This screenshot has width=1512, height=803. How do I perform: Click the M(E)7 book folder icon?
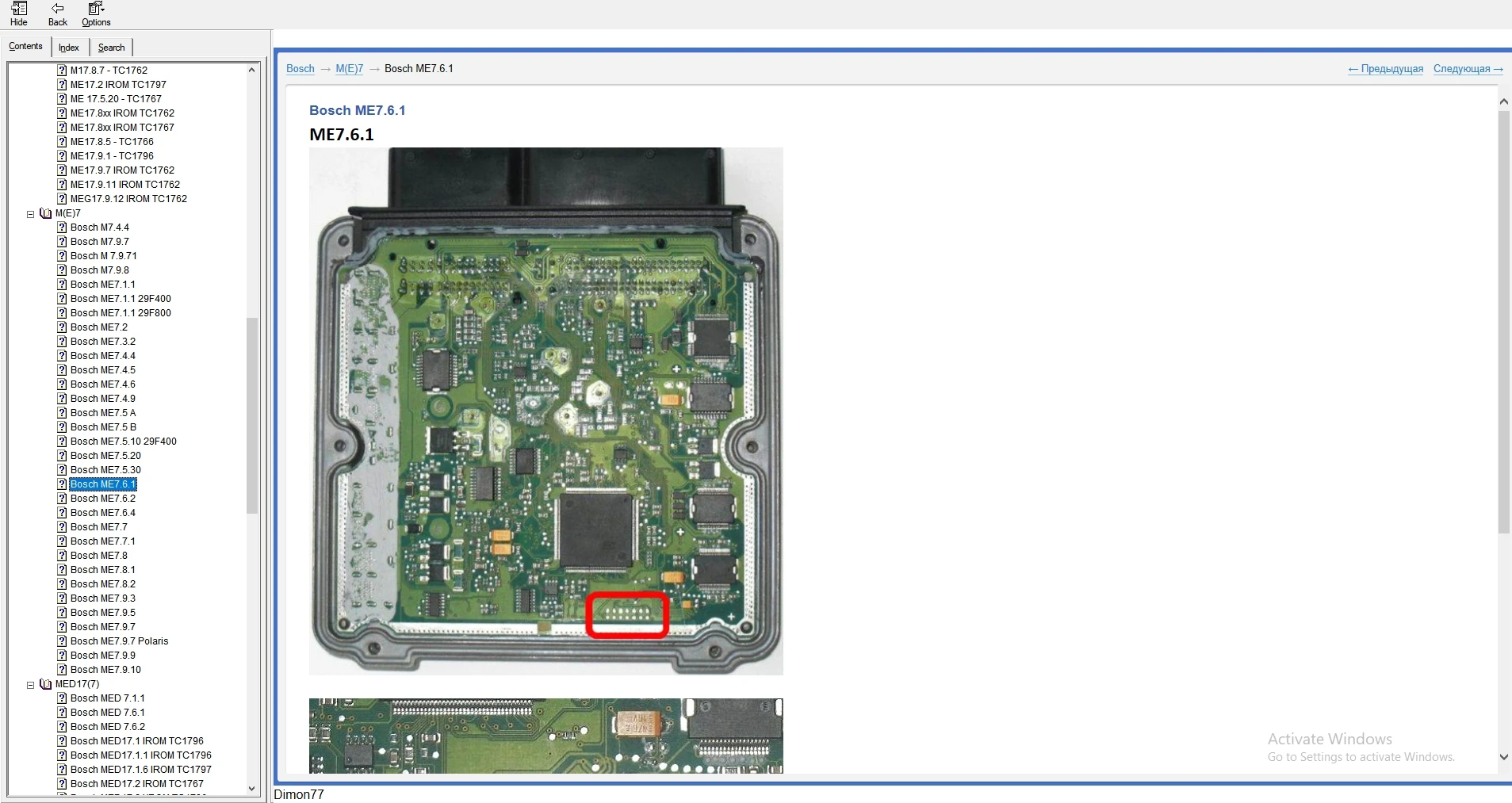pos(46,213)
